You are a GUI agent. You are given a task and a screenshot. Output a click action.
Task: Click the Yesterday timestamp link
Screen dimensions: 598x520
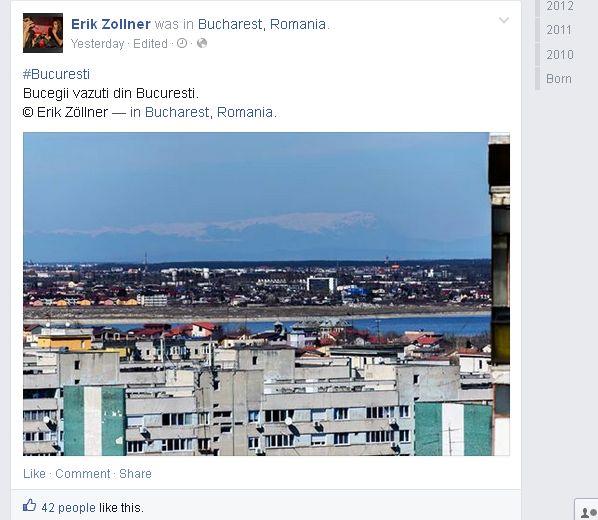[x=98, y=44]
